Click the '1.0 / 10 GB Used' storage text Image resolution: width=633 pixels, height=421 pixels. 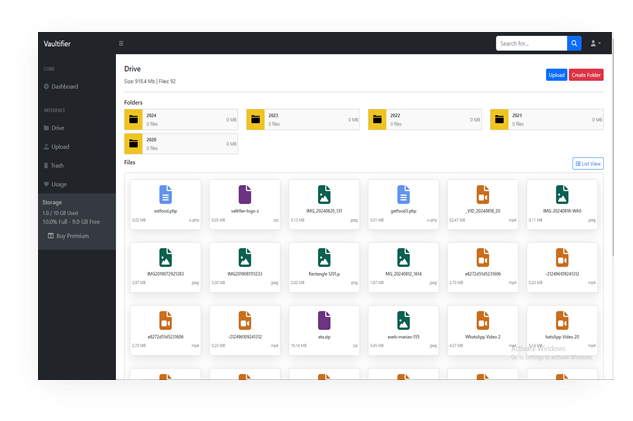(60, 213)
